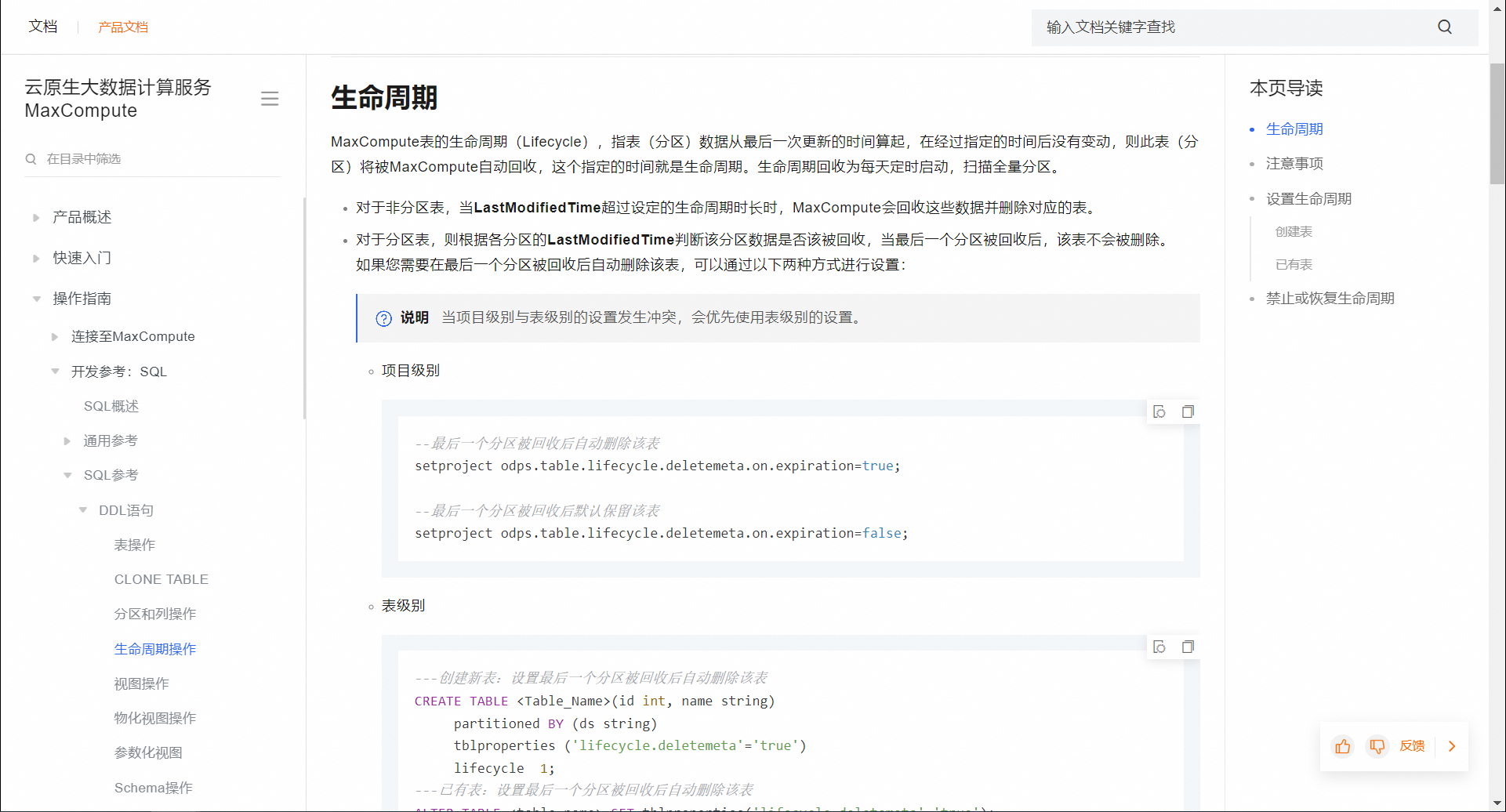
Task: Expand the 快速入门 tree node
Action: click(x=36, y=259)
